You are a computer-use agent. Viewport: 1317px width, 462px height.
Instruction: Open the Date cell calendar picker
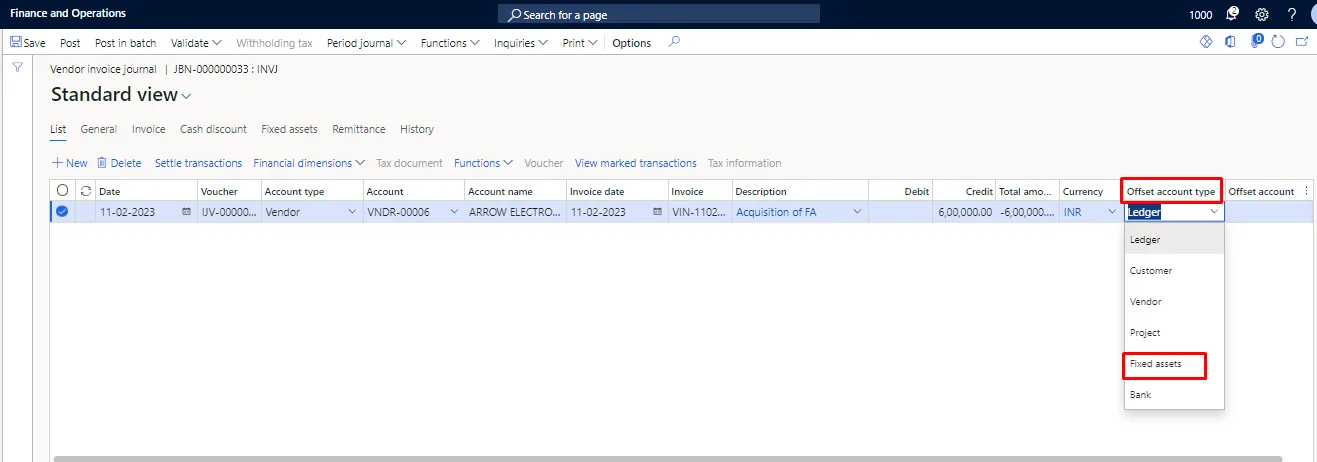(186, 212)
